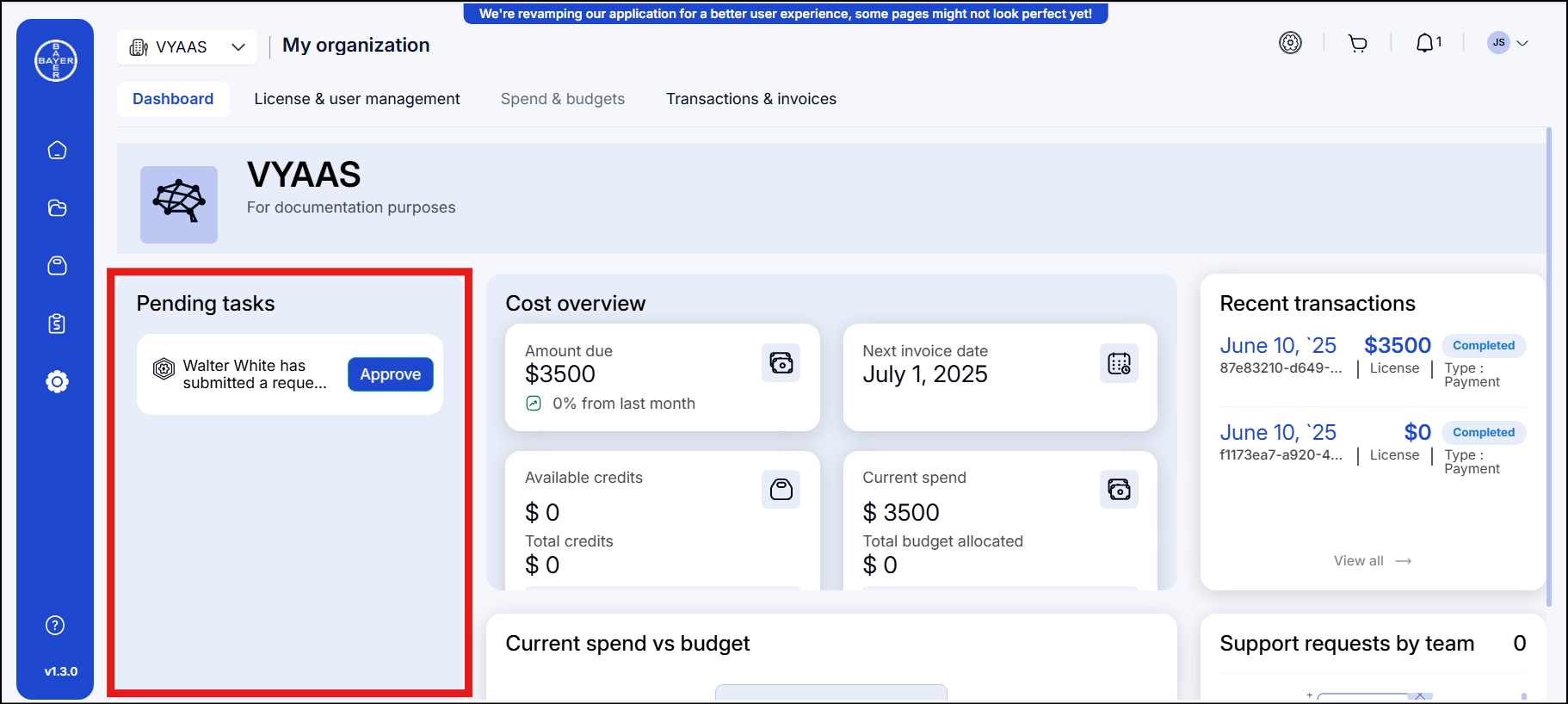Click the Next invoice date calendar icon
The image size is (1568, 704).
point(1119,363)
